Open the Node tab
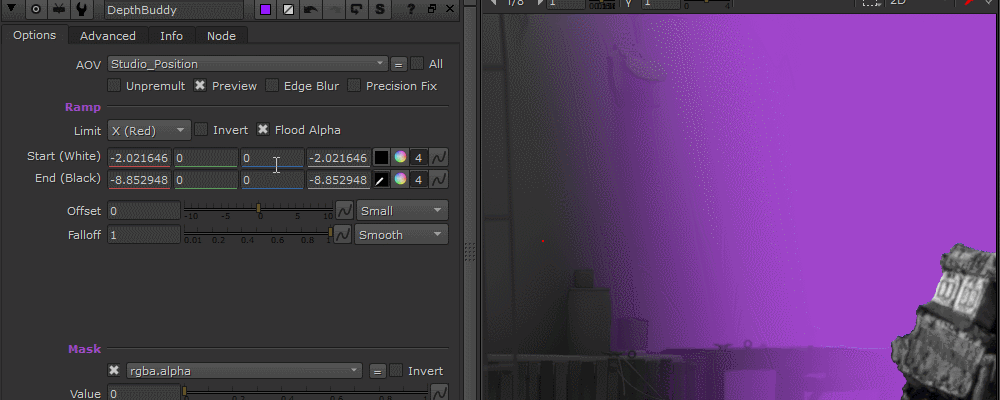The width and height of the screenshot is (1000, 400). (221, 36)
